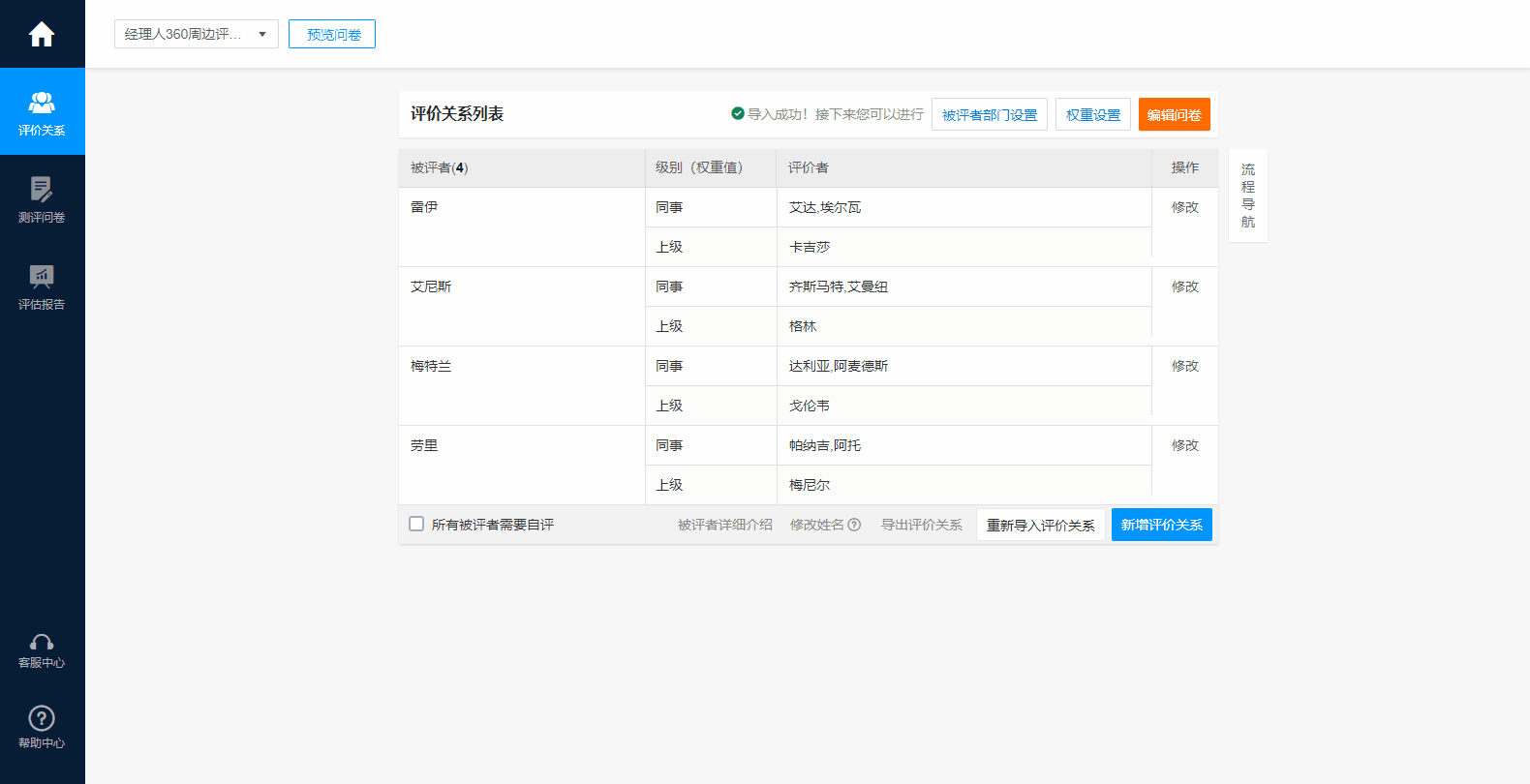Open 被评者详细介绍 link
Screen dimensions: 1530x784
(x=725, y=525)
